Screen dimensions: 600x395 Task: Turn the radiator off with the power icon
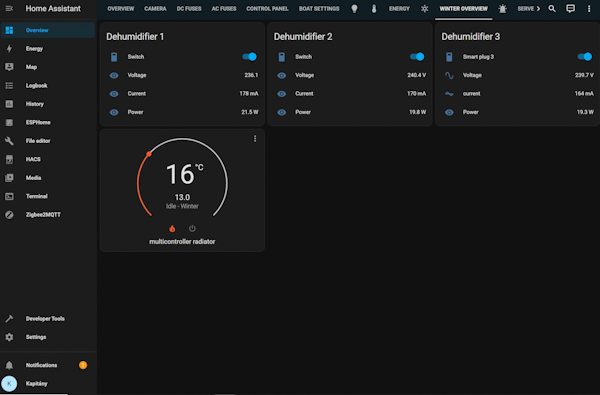(192, 229)
